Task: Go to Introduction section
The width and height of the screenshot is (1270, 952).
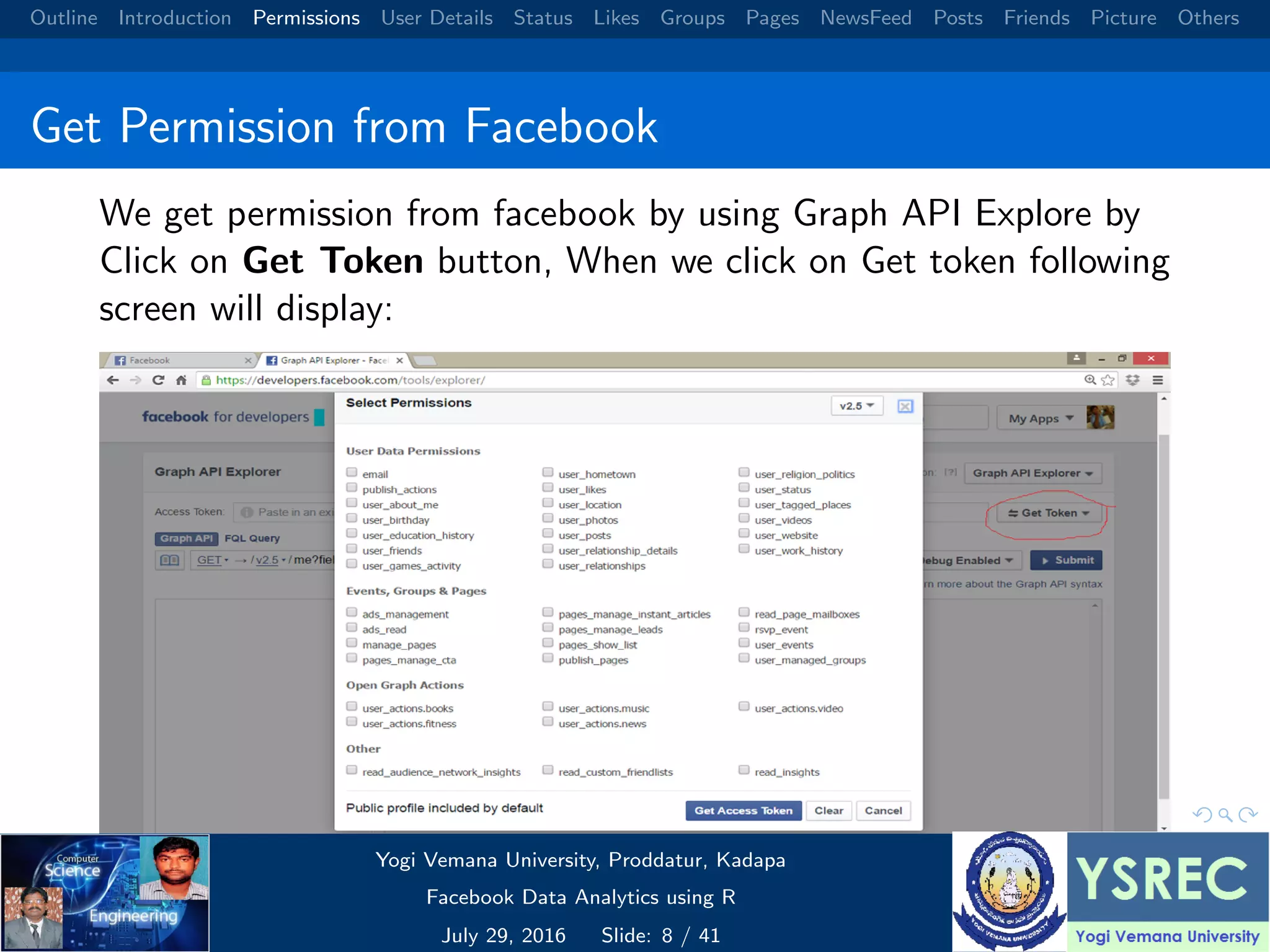Action: click(x=175, y=18)
